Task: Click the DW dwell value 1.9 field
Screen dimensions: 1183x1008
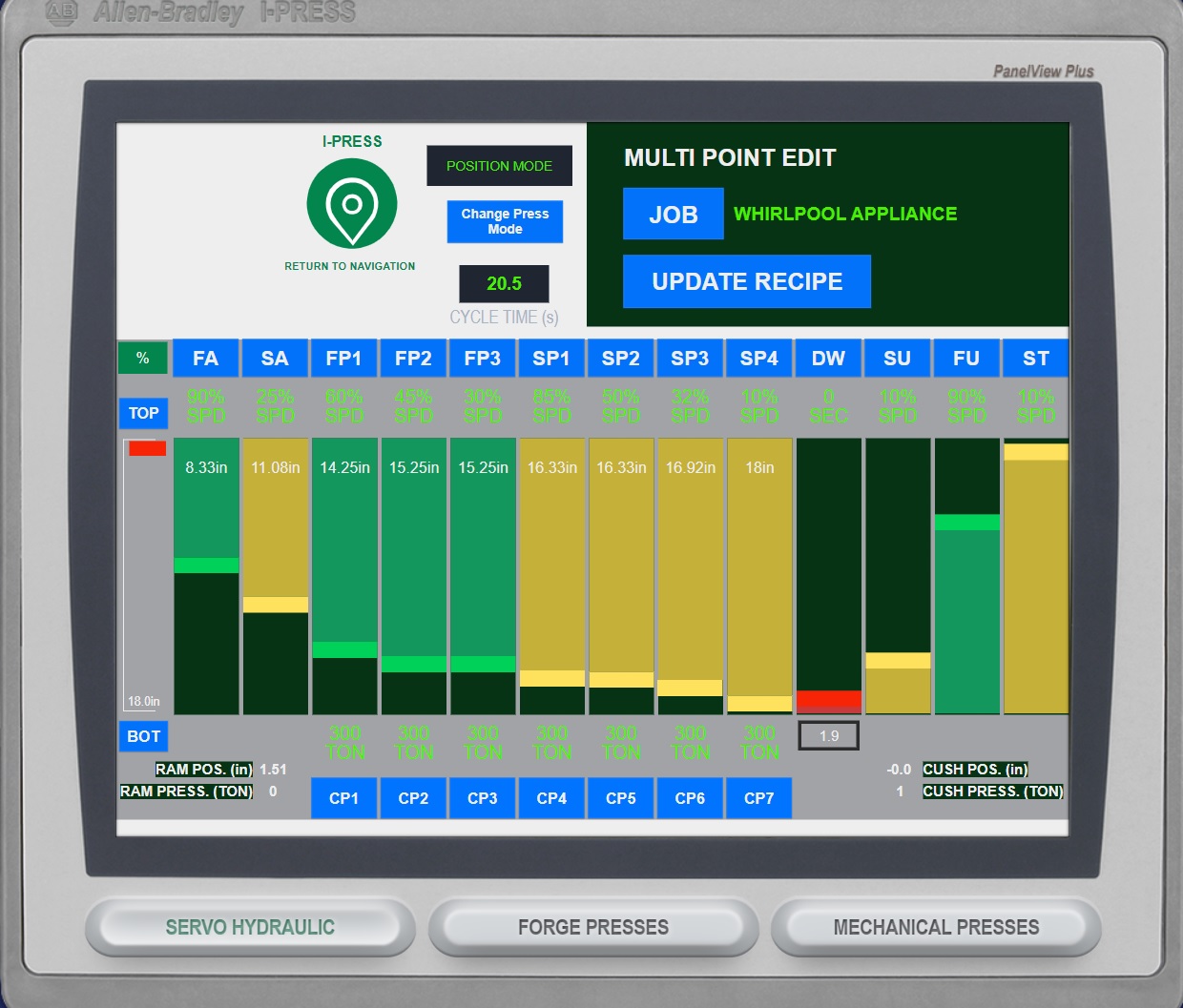Action: [828, 736]
